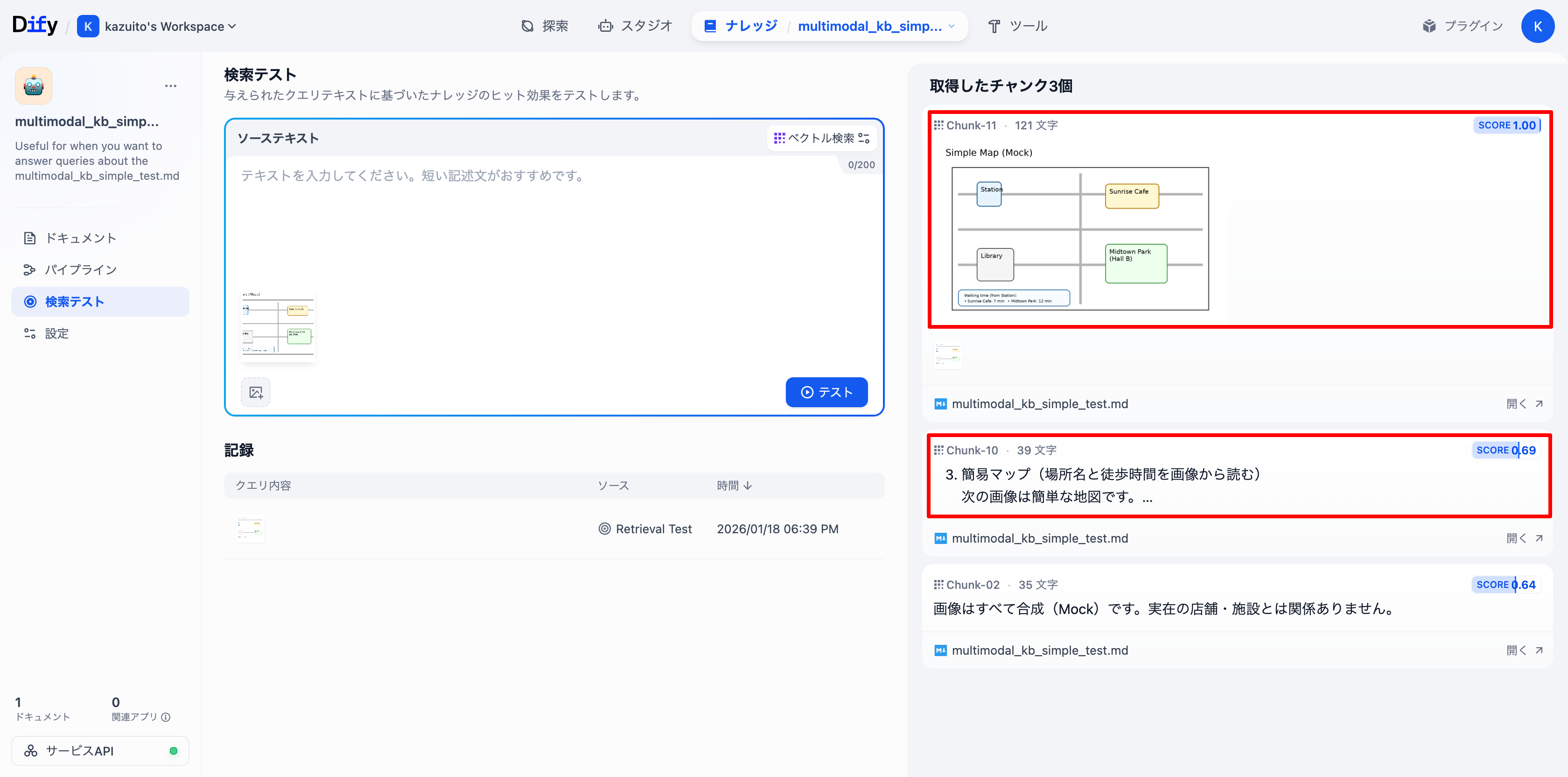Sort records by 時間 column arrow
Screen dimensions: 1568x777
coord(748,485)
